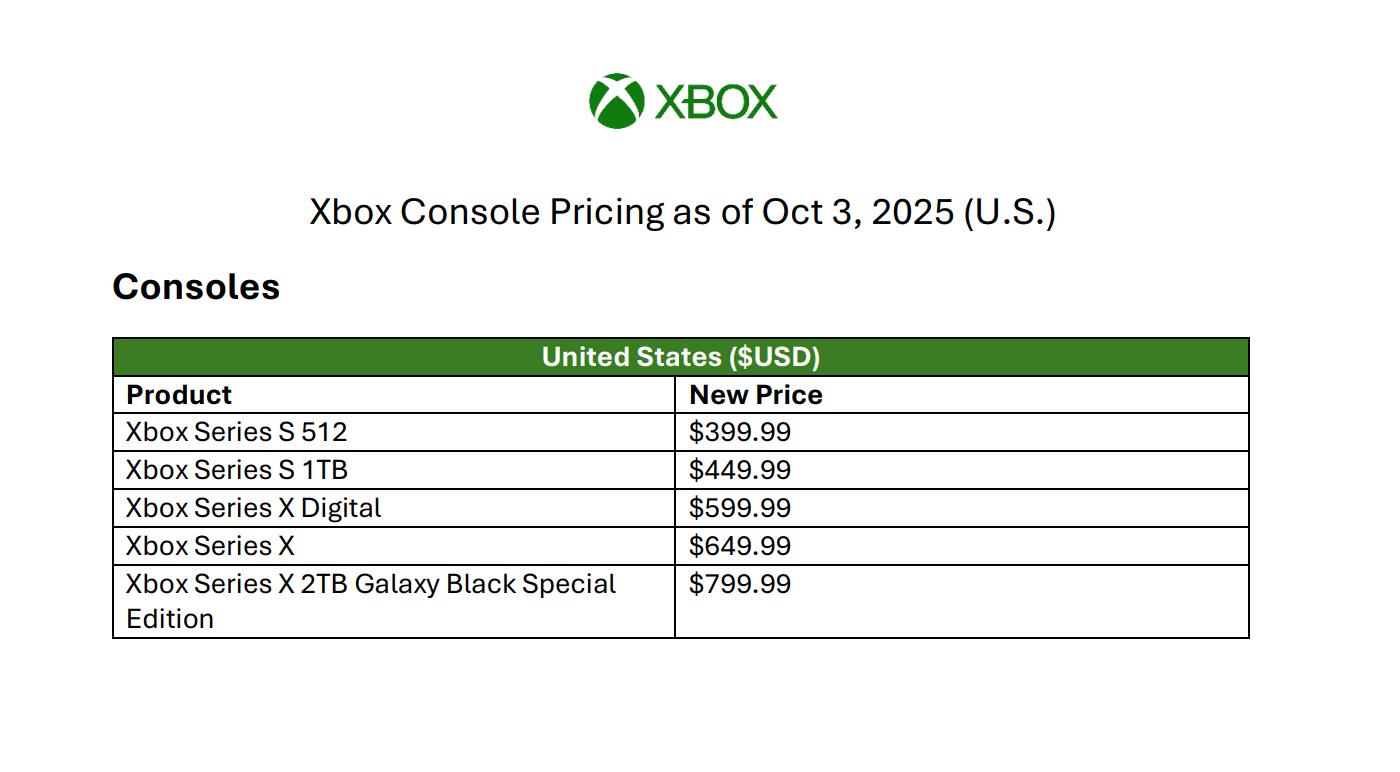Click the date Oct 3, 2025 in title
This screenshot has height=772, width=1400.
[x=858, y=212]
